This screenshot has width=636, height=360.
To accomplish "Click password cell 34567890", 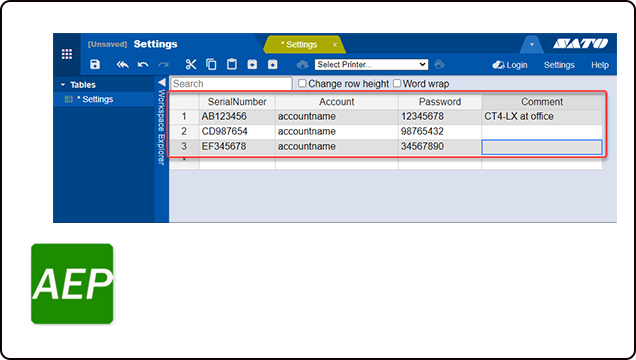I will pos(440,147).
